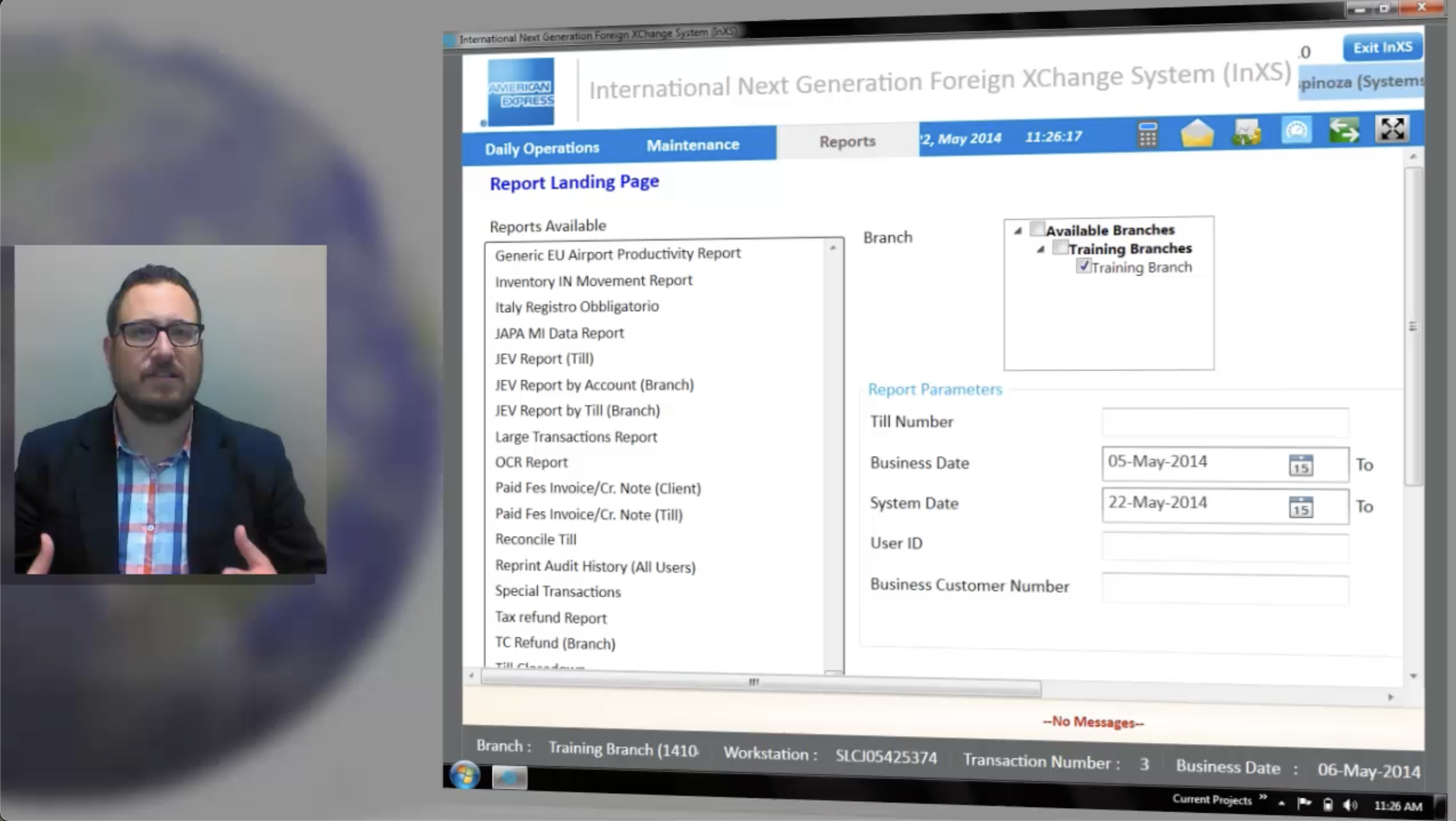
Task: Click reports list scroll up arrow
Action: 833,248
